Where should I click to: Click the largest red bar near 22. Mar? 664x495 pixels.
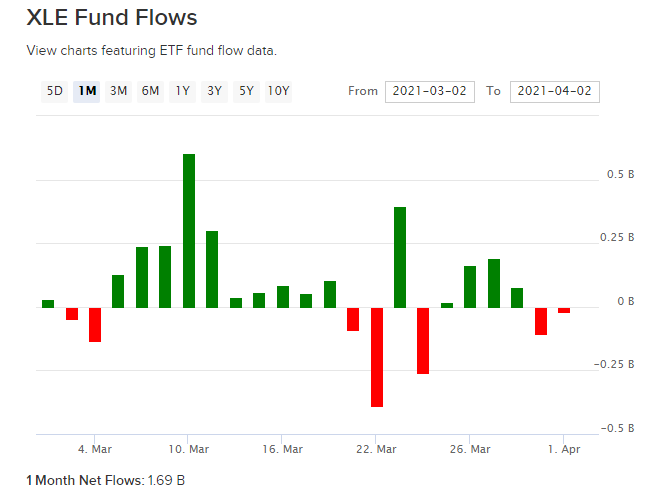click(377, 357)
